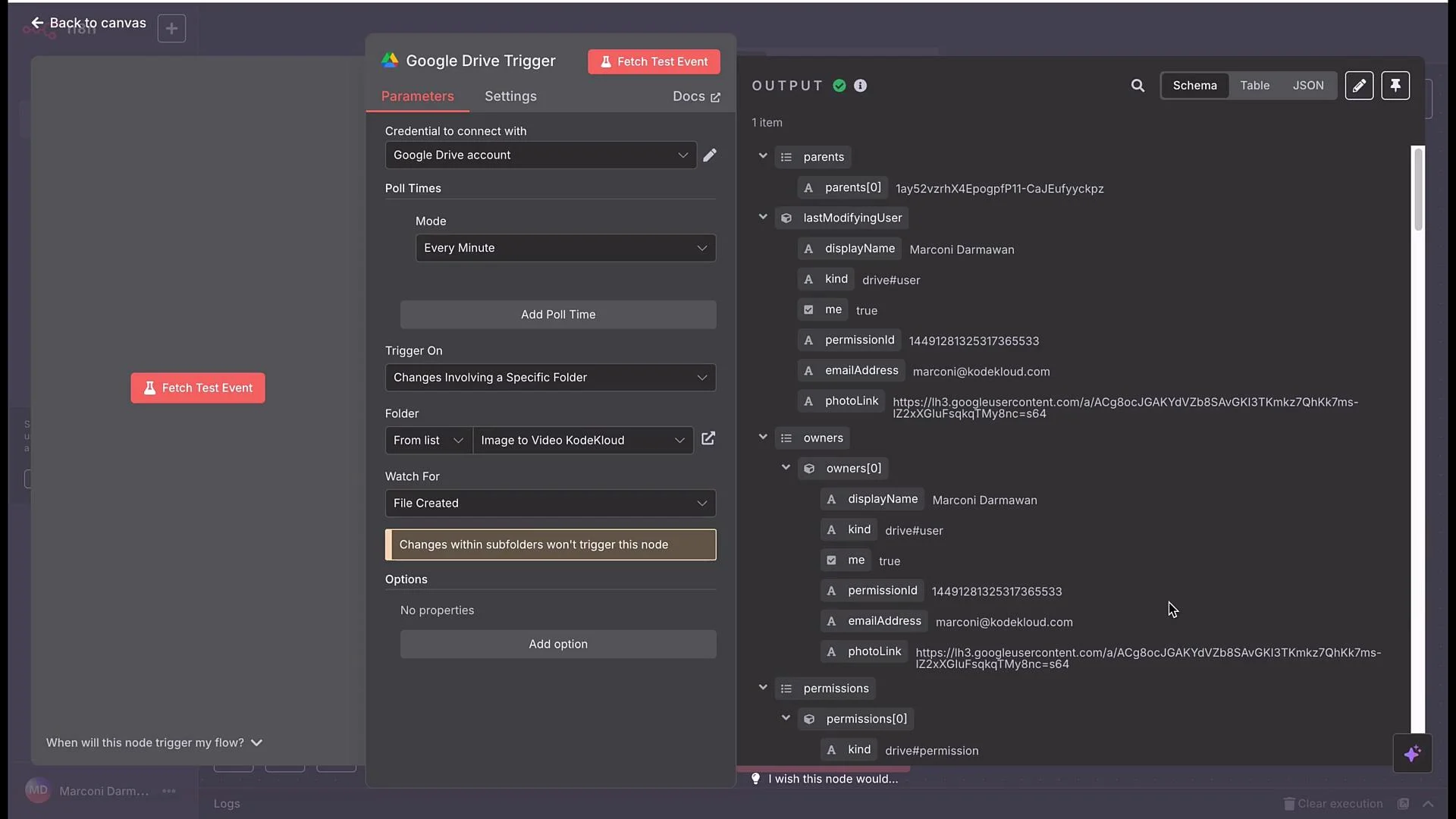
Task: Click the lastModifyingUser object type icon
Action: (786, 218)
